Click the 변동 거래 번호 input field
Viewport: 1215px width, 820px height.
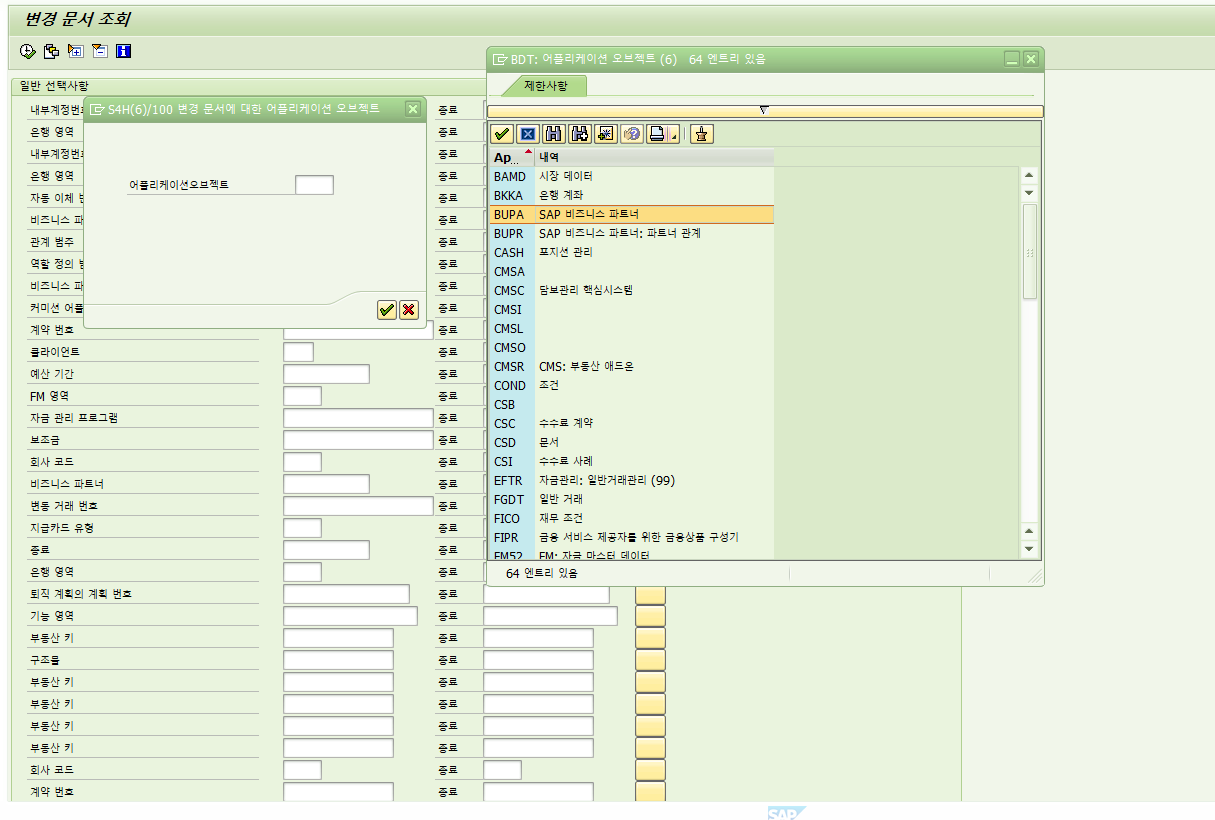[x=358, y=506]
